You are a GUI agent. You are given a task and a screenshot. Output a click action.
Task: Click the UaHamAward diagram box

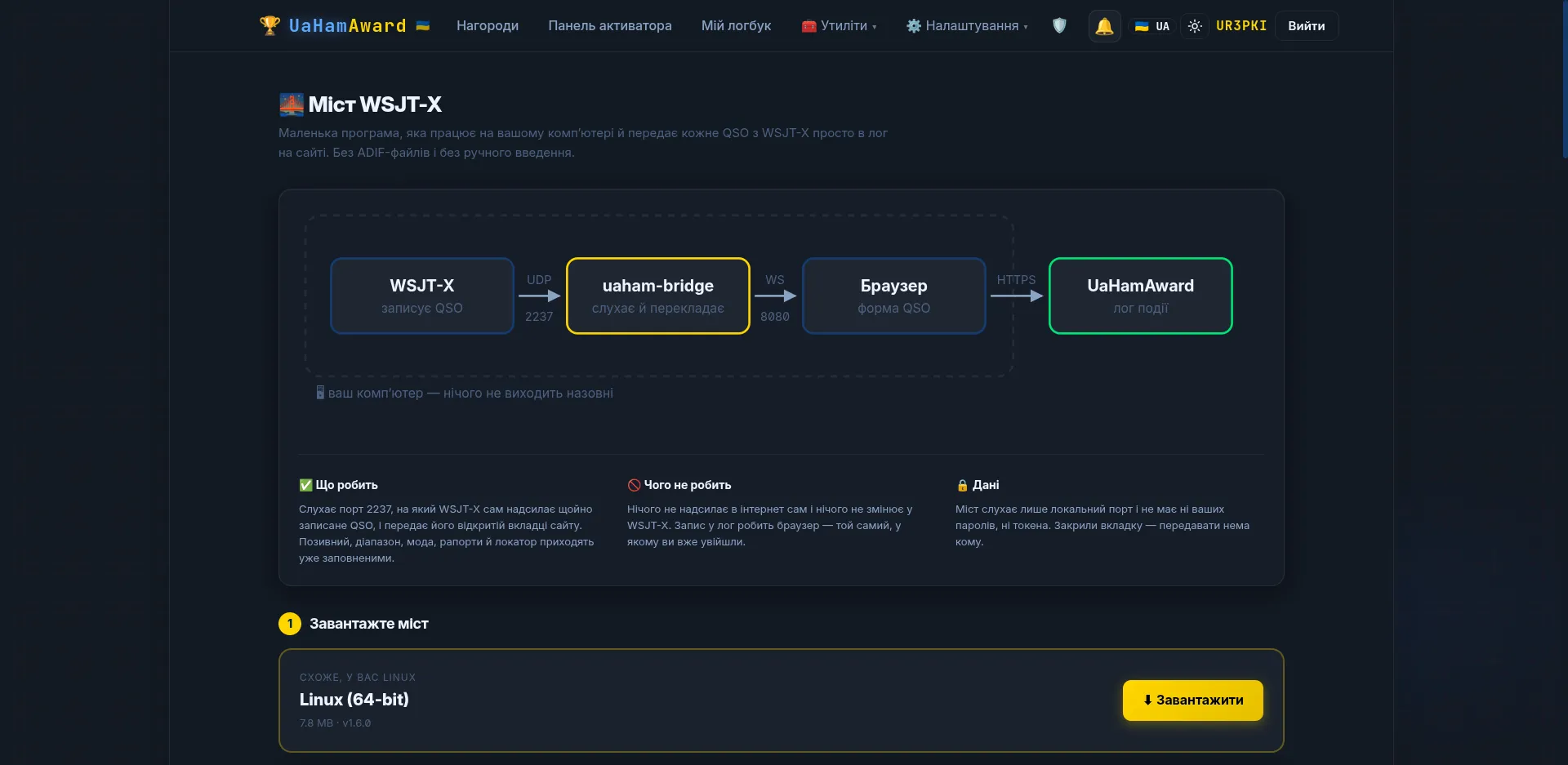coord(1141,296)
